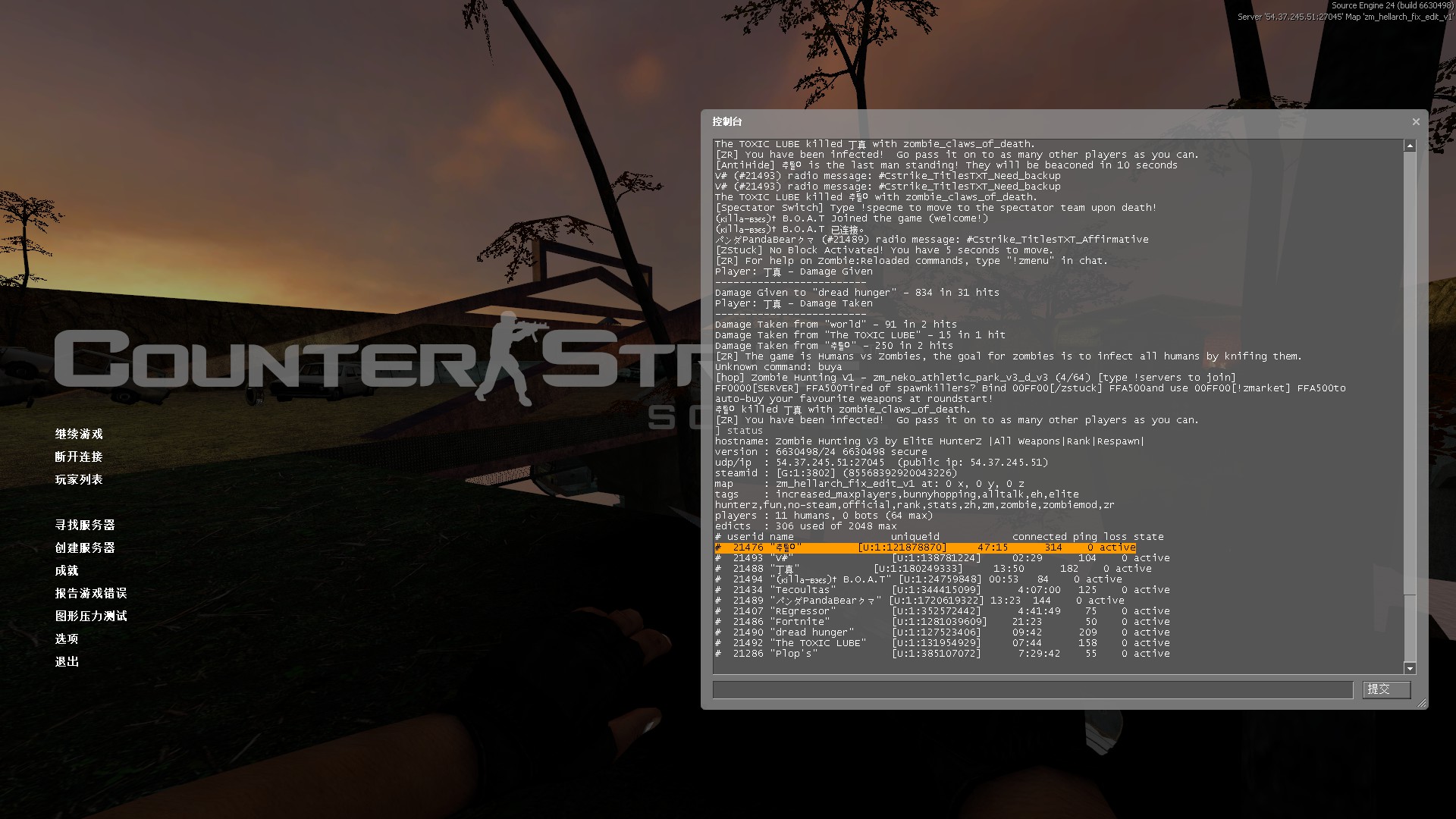Click the "[ZStuck] No Block Activated" line

pyautogui.click(x=883, y=250)
